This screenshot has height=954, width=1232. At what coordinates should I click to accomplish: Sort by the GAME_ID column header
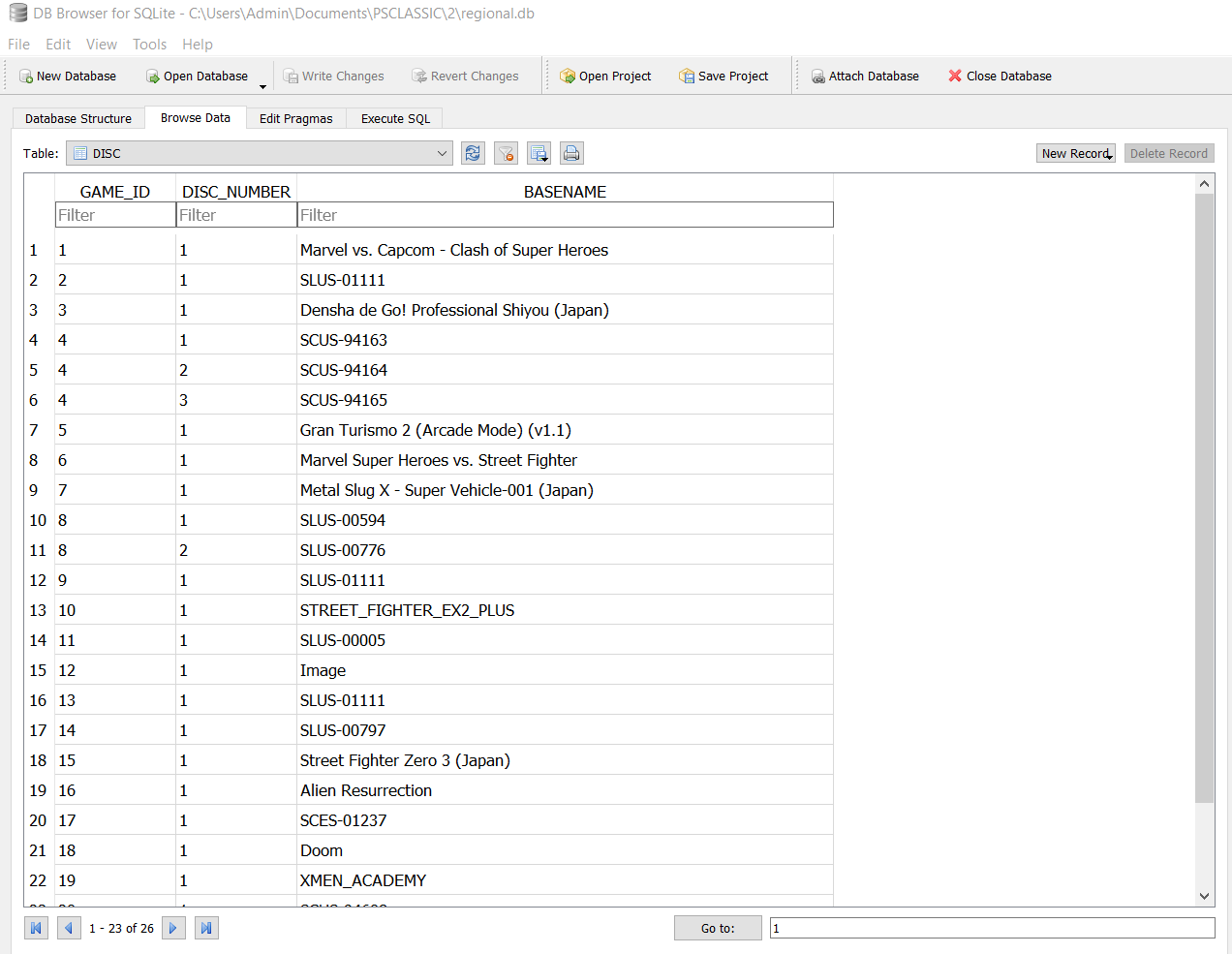pos(115,192)
